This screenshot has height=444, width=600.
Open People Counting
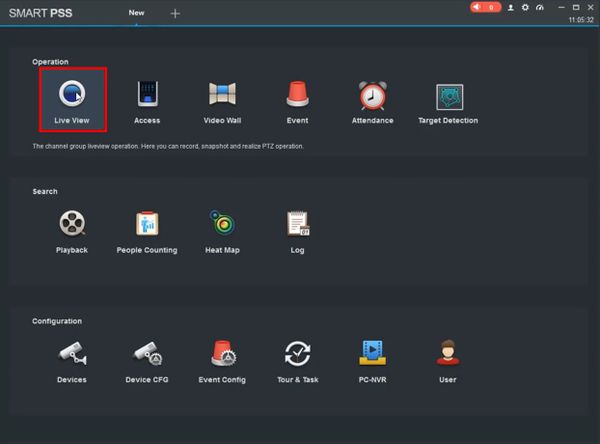pyautogui.click(x=147, y=227)
